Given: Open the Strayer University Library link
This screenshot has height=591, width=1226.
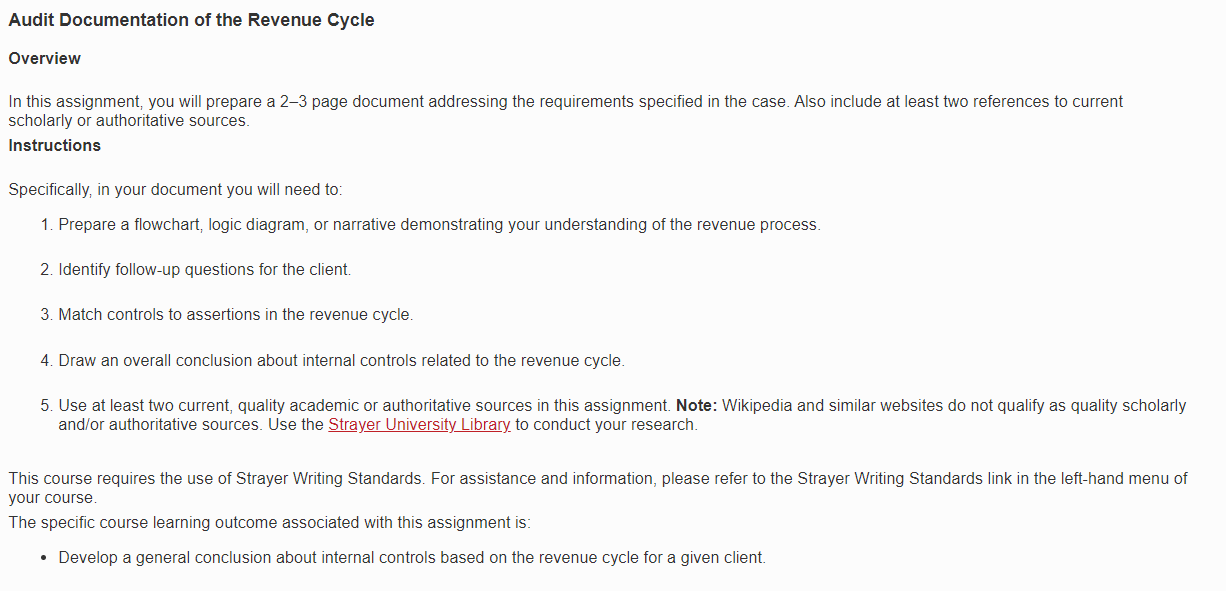Looking at the screenshot, I should 419,424.
